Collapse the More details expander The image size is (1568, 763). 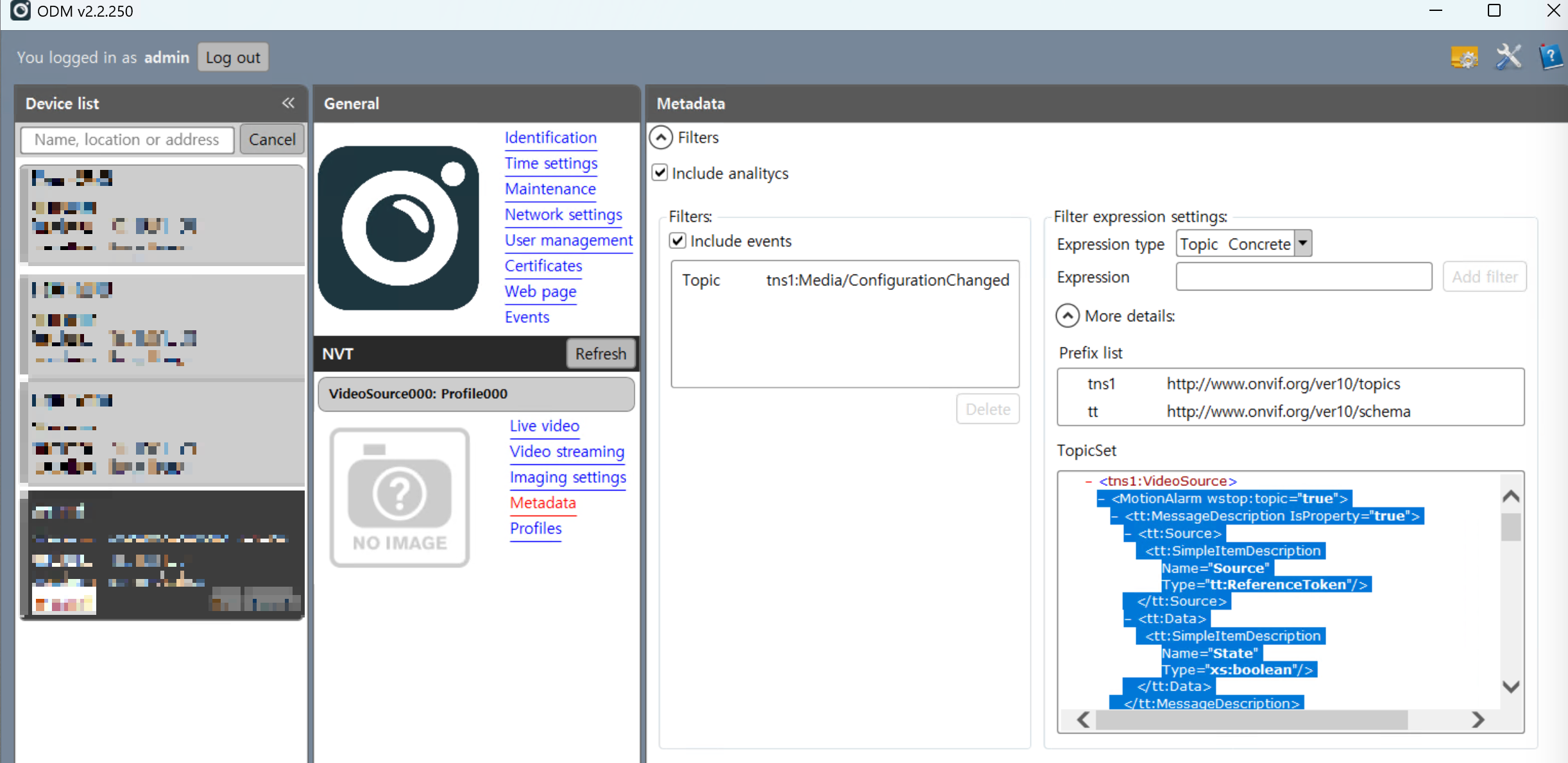tap(1068, 316)
